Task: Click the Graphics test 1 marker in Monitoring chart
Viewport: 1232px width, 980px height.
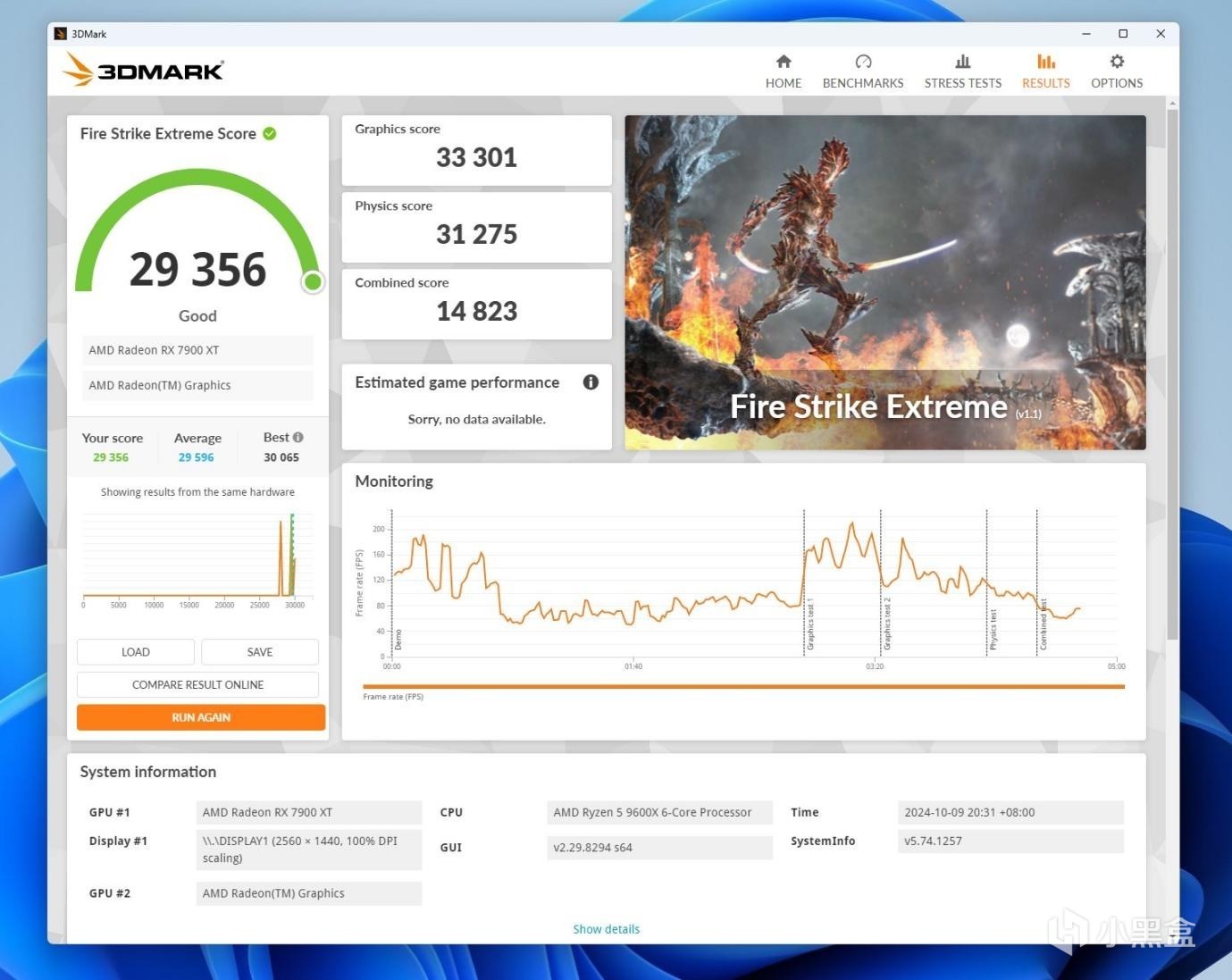Action: [x=810, y=625]
